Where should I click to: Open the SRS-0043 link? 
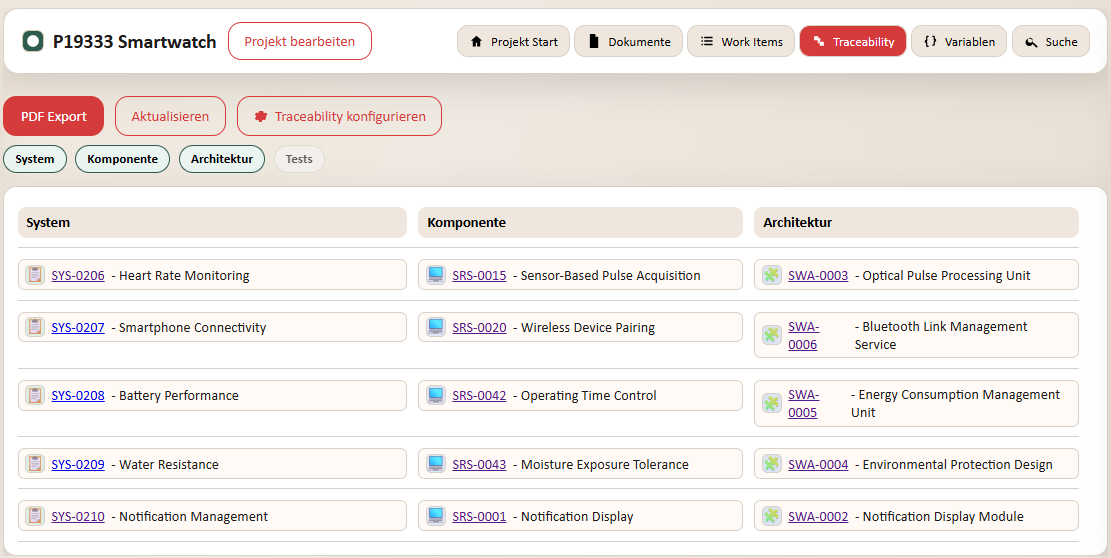coord(479,465)
